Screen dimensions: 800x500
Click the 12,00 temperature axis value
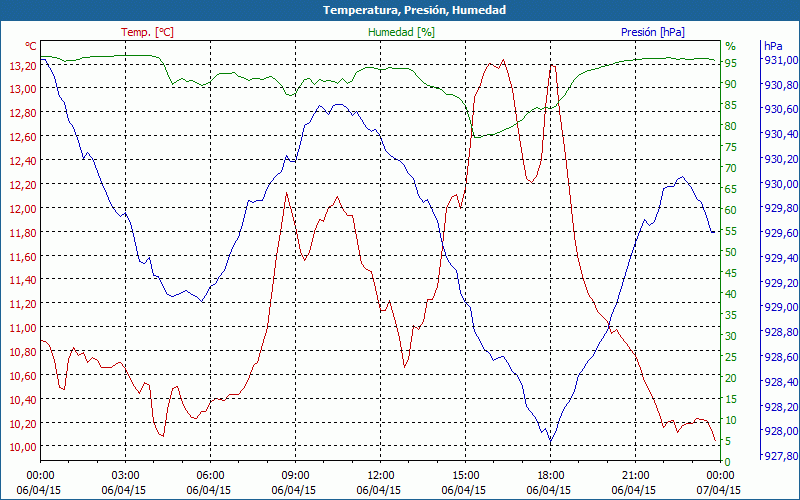pos(22,208)
